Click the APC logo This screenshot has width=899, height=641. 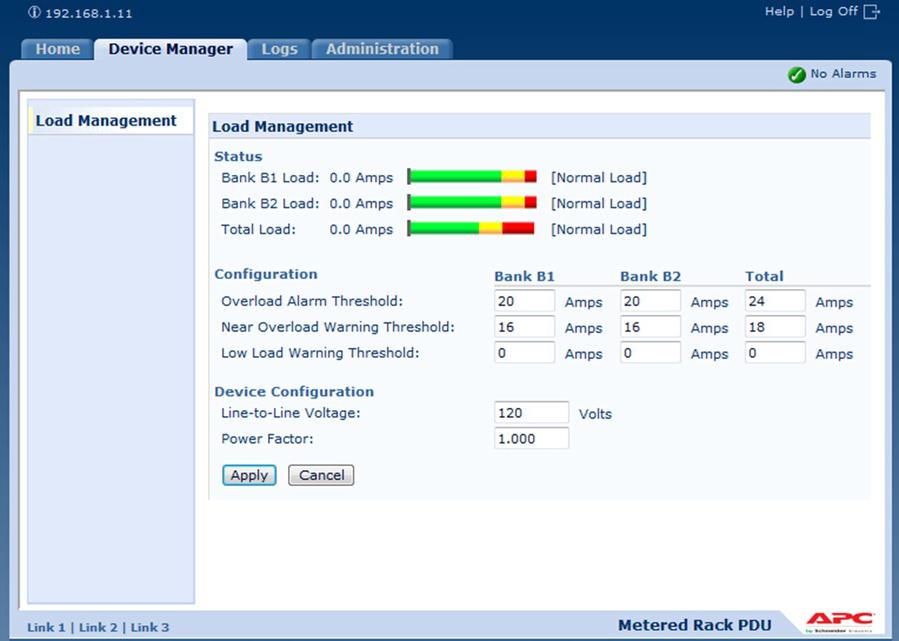(x=839, y=622)
